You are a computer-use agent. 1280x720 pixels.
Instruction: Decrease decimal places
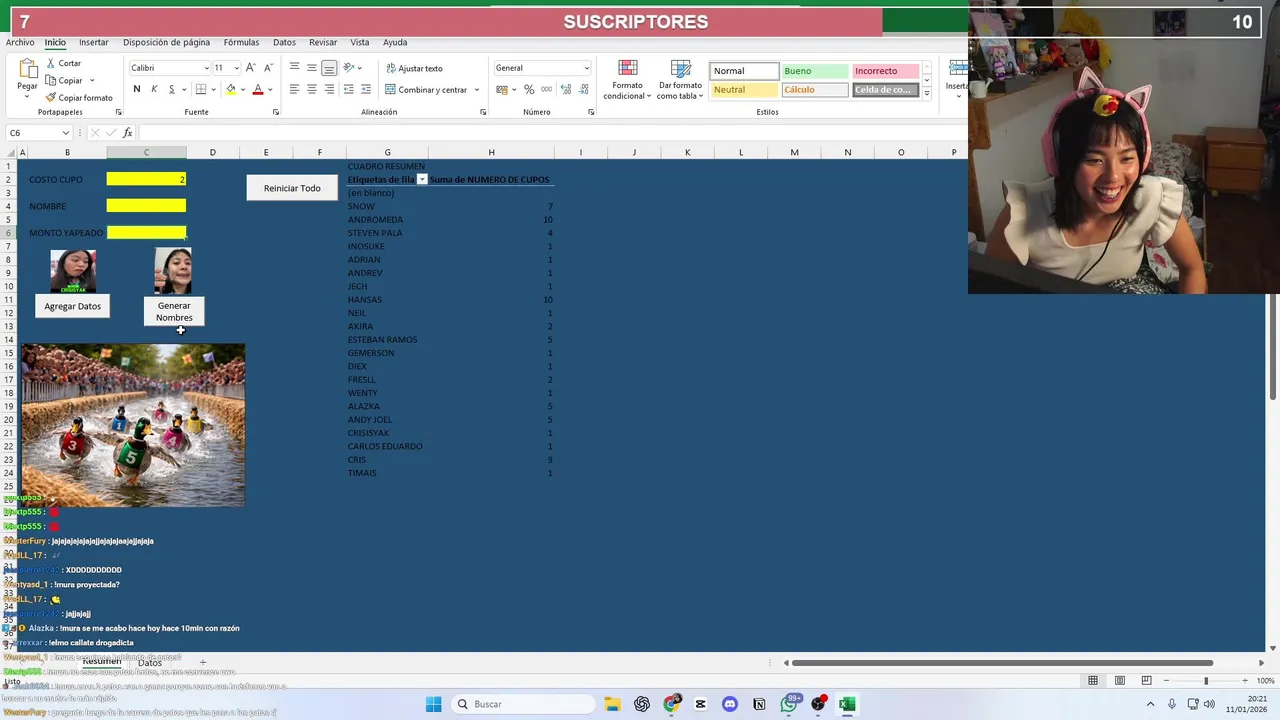[582, 89]
